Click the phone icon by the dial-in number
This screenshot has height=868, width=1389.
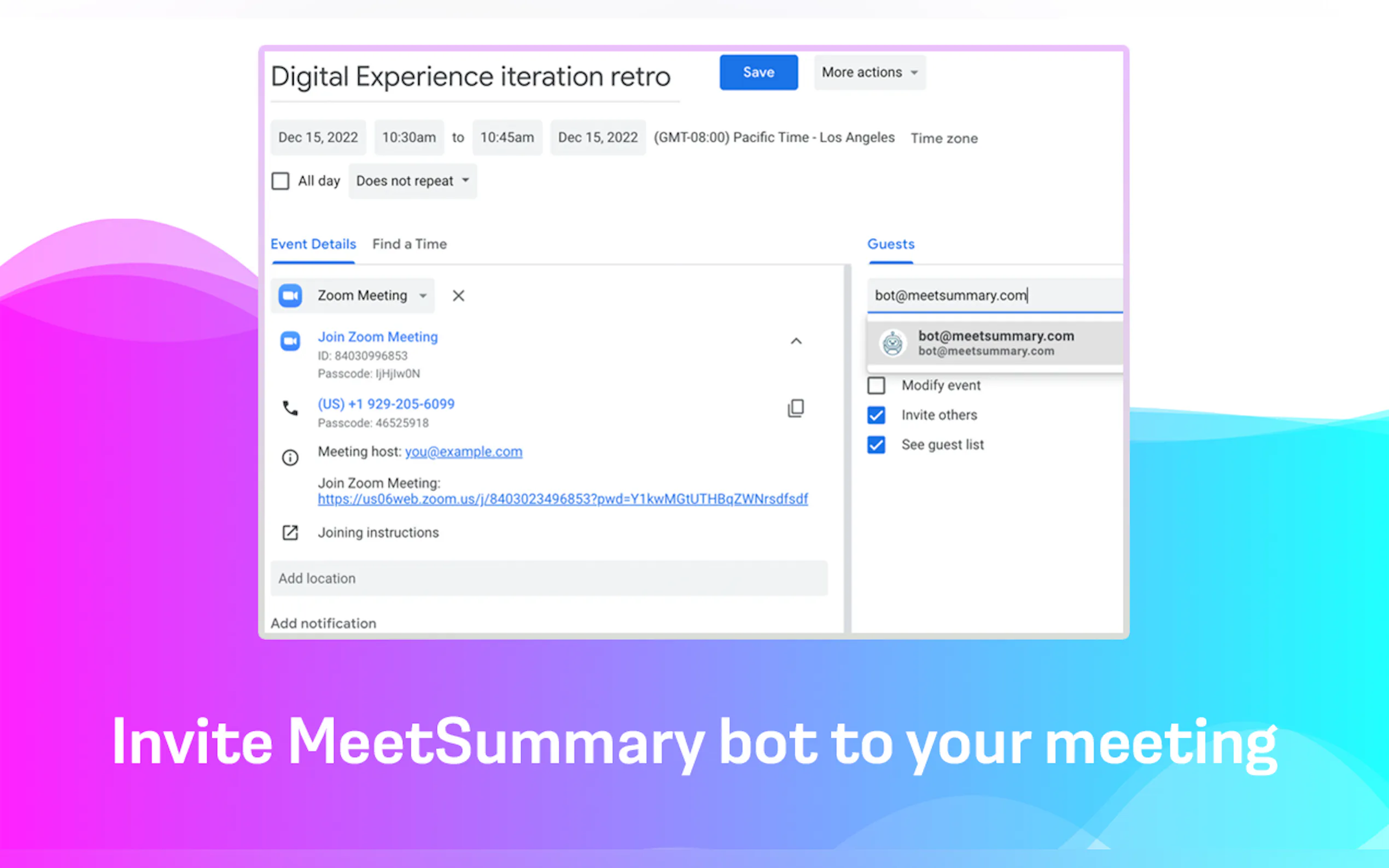290,408
